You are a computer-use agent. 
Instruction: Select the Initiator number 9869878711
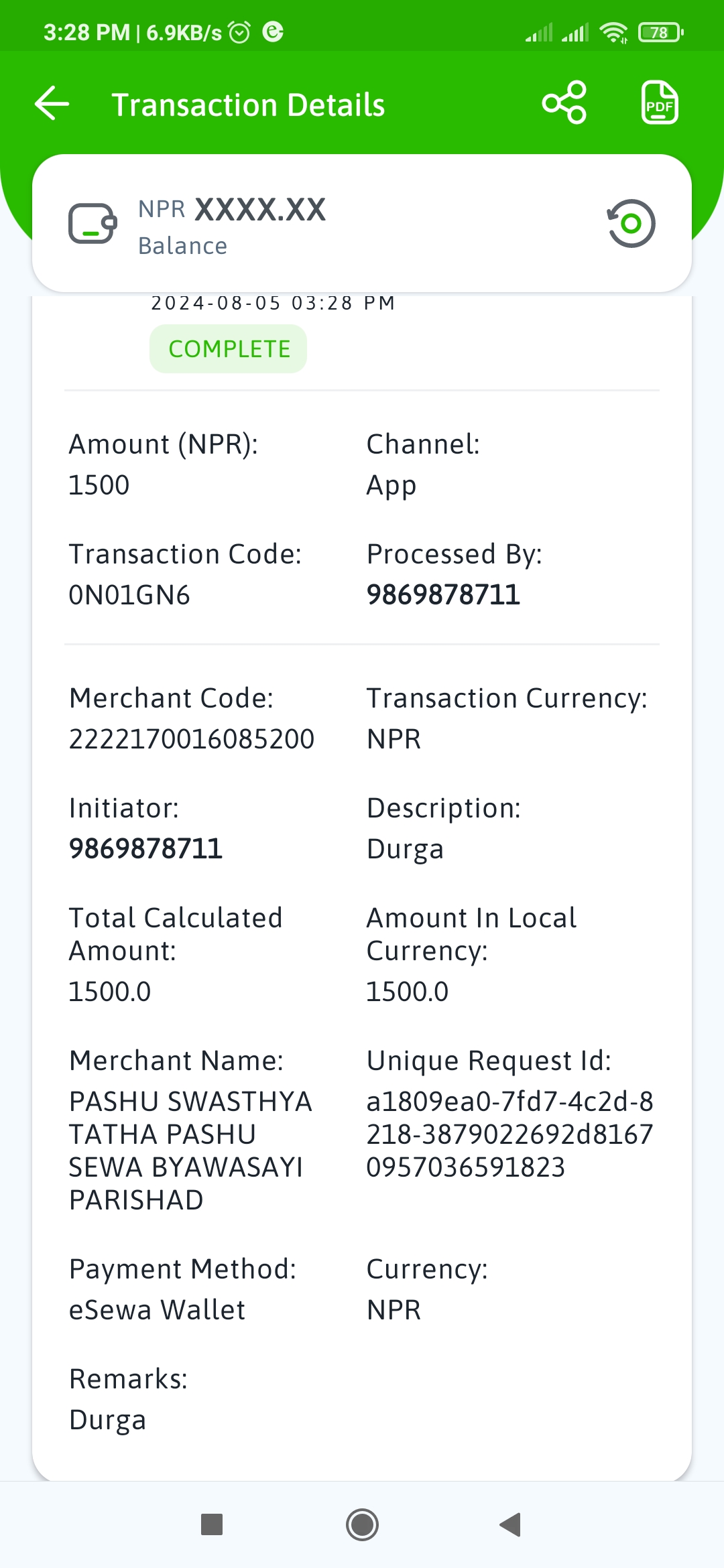pyautogui.click(x=145, y=849)
